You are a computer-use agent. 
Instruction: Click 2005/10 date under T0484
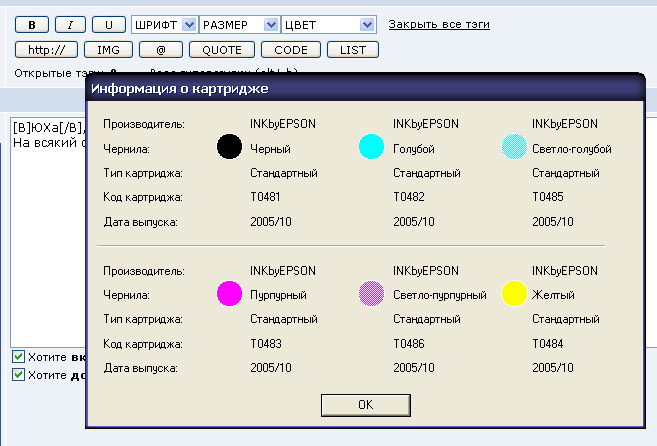coord(553,368)
